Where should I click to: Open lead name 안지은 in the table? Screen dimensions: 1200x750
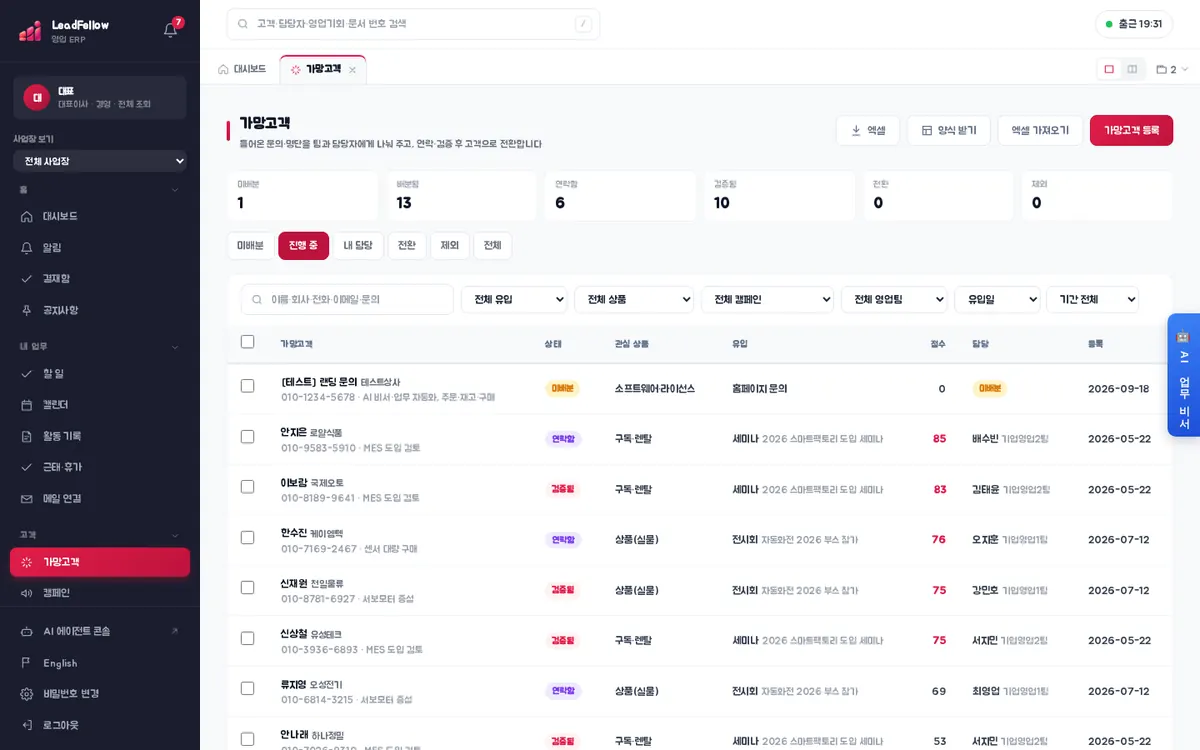point(294,432)
